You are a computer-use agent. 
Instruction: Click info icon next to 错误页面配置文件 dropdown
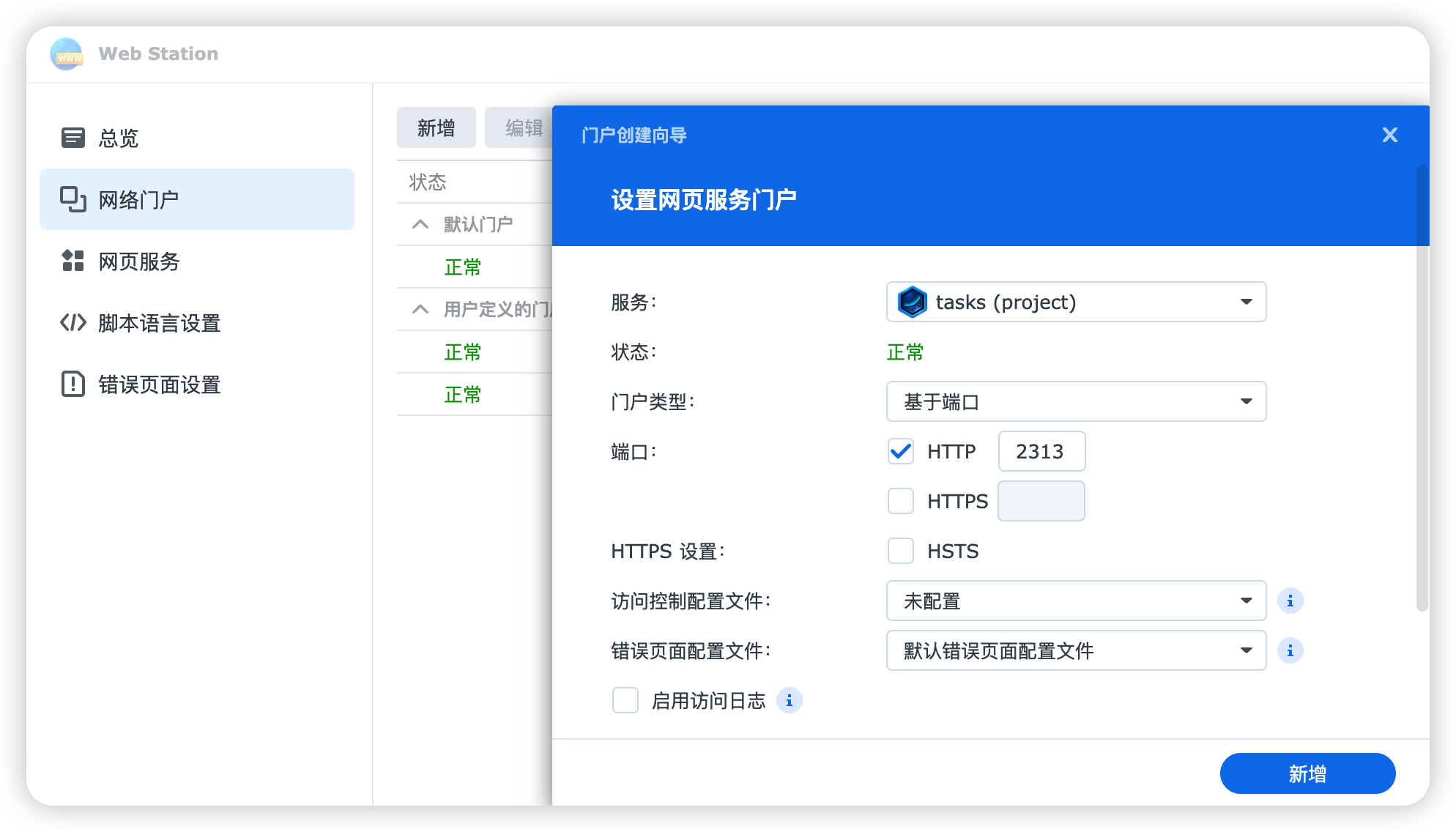tap(1290, 650)
